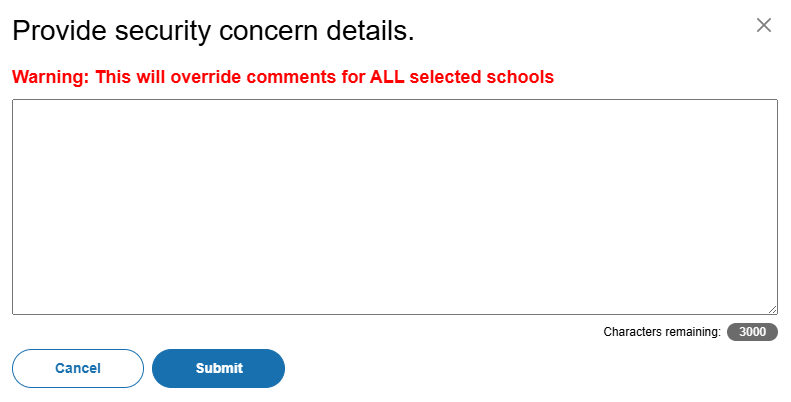Screen dimensions: 791x402
Task: Click the dialog title text
Action: [213, 31]
